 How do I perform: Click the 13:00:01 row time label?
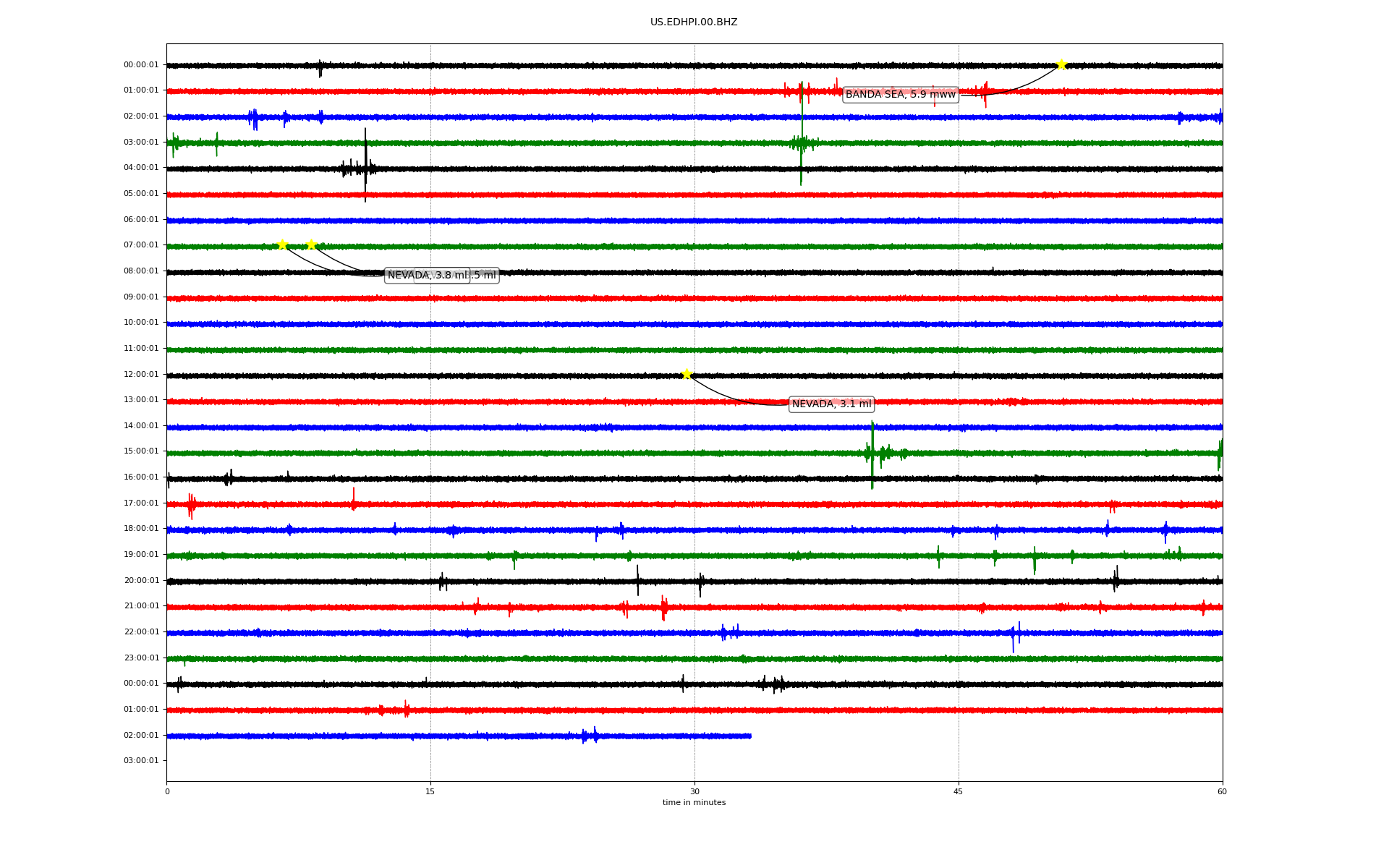pos(141,400)
